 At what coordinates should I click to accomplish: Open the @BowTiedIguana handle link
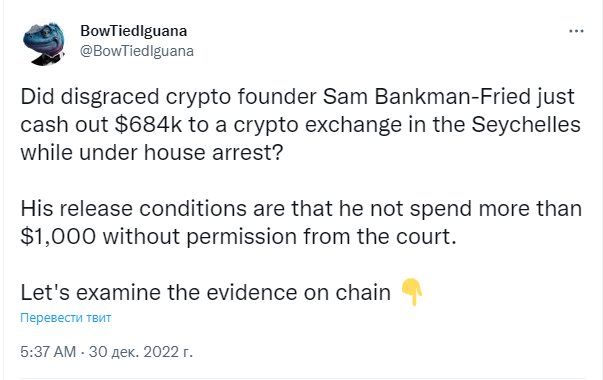(x=137, y=51)
